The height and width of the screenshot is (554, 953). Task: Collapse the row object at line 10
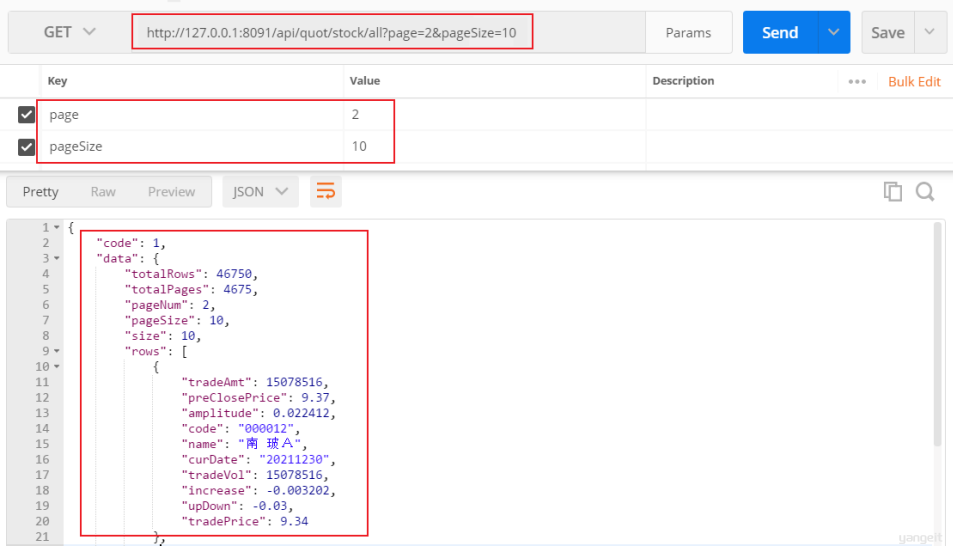[57, 366]
